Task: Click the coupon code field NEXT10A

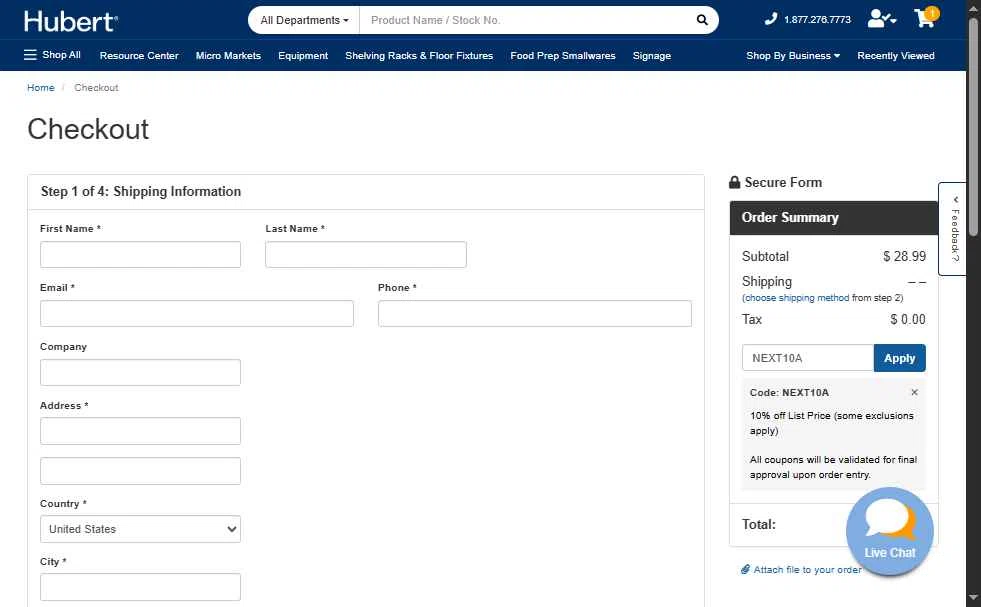Action: click(x=808, y=358)
